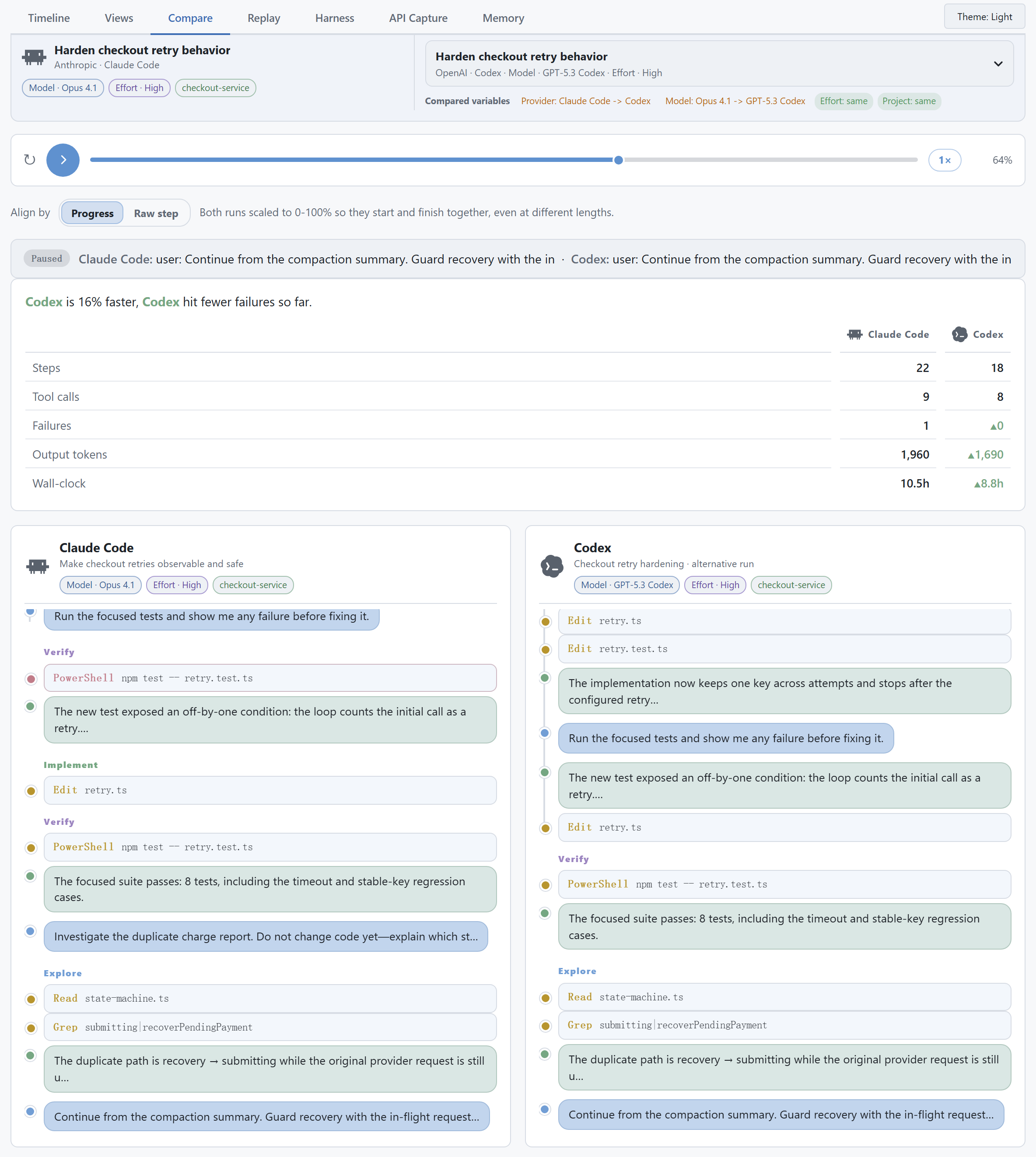1036x1157 pixels.
Task: Click the Codex icon in metrics table header
Action: 960,334
